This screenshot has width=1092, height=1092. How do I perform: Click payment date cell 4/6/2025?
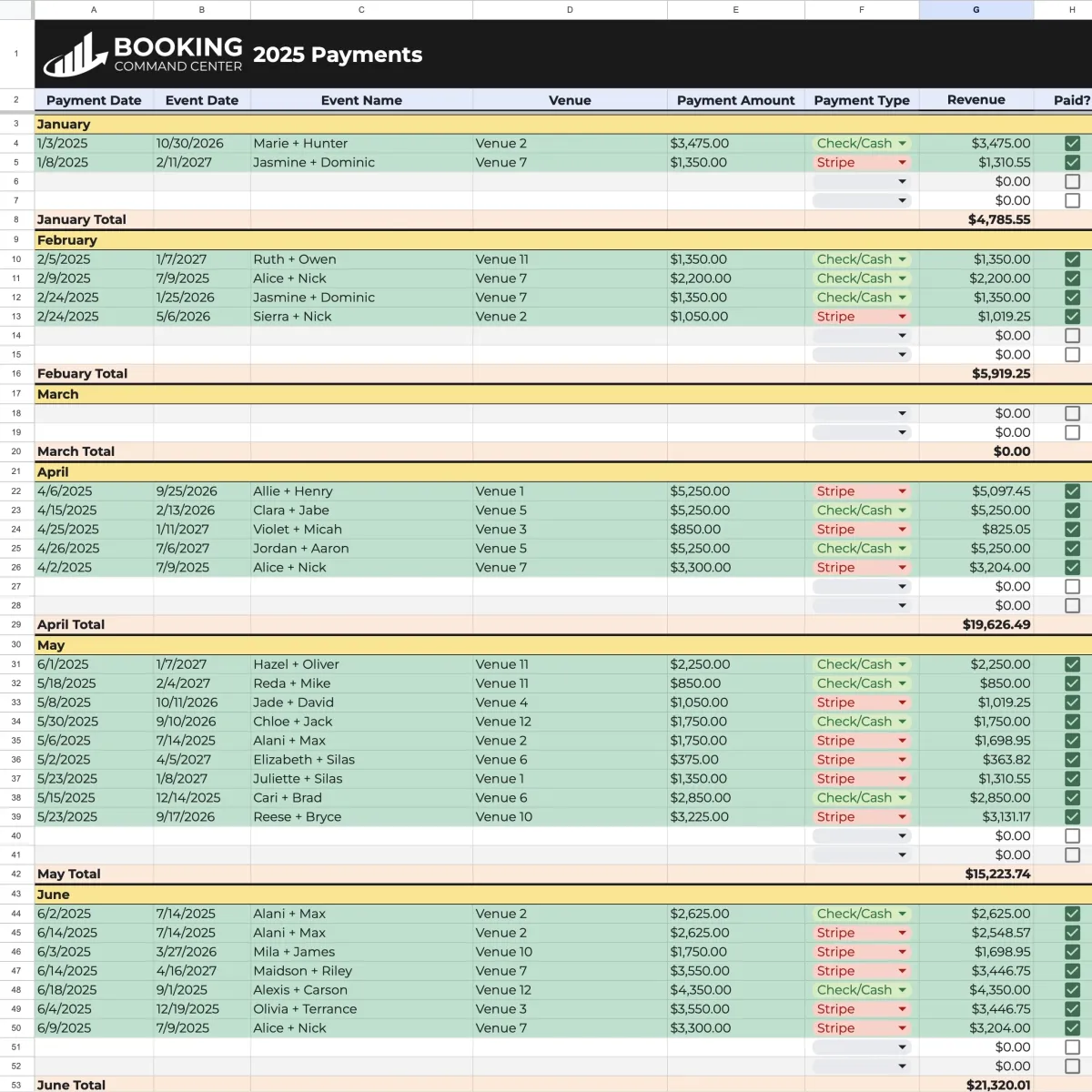[63, 491]
